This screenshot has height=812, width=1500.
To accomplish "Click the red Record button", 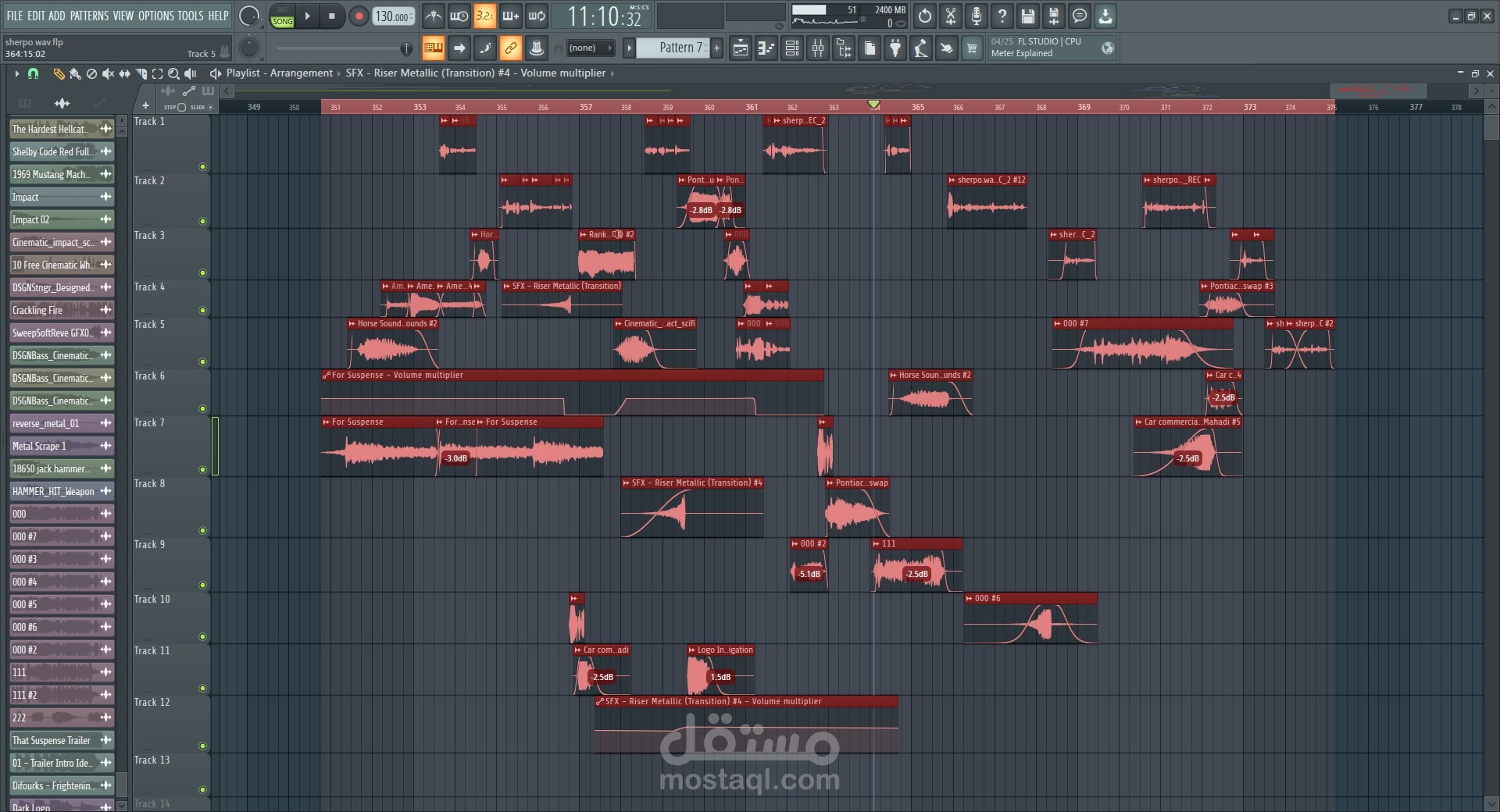I will (x=358, y=16).
